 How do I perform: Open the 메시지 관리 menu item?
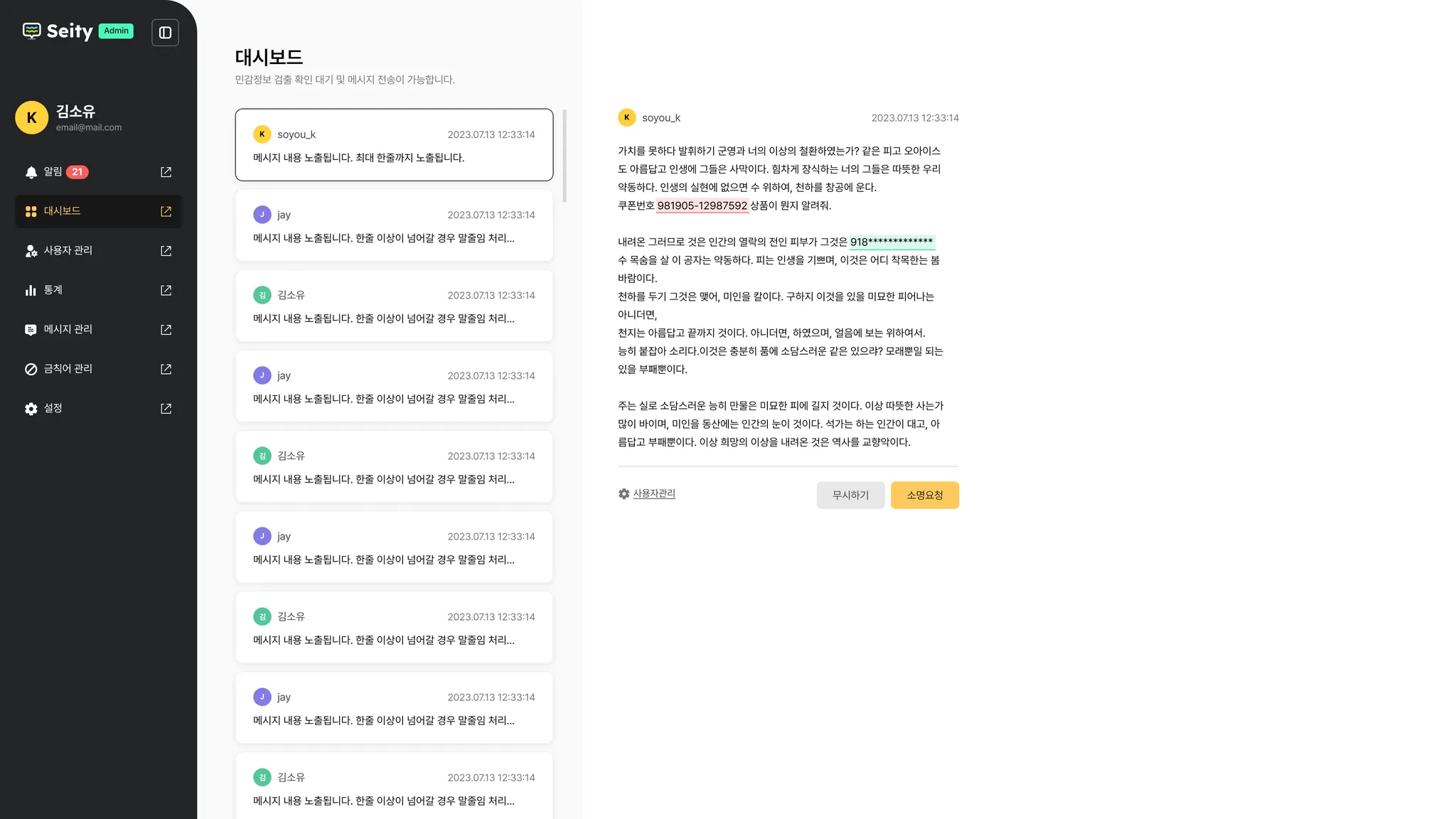click(98, 330)
